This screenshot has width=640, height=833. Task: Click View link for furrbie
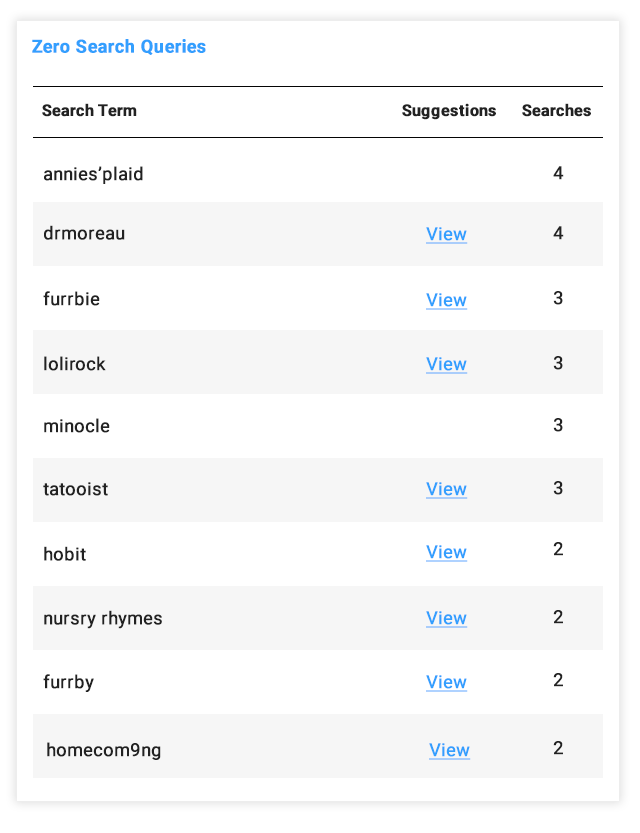tap(446, 300)
